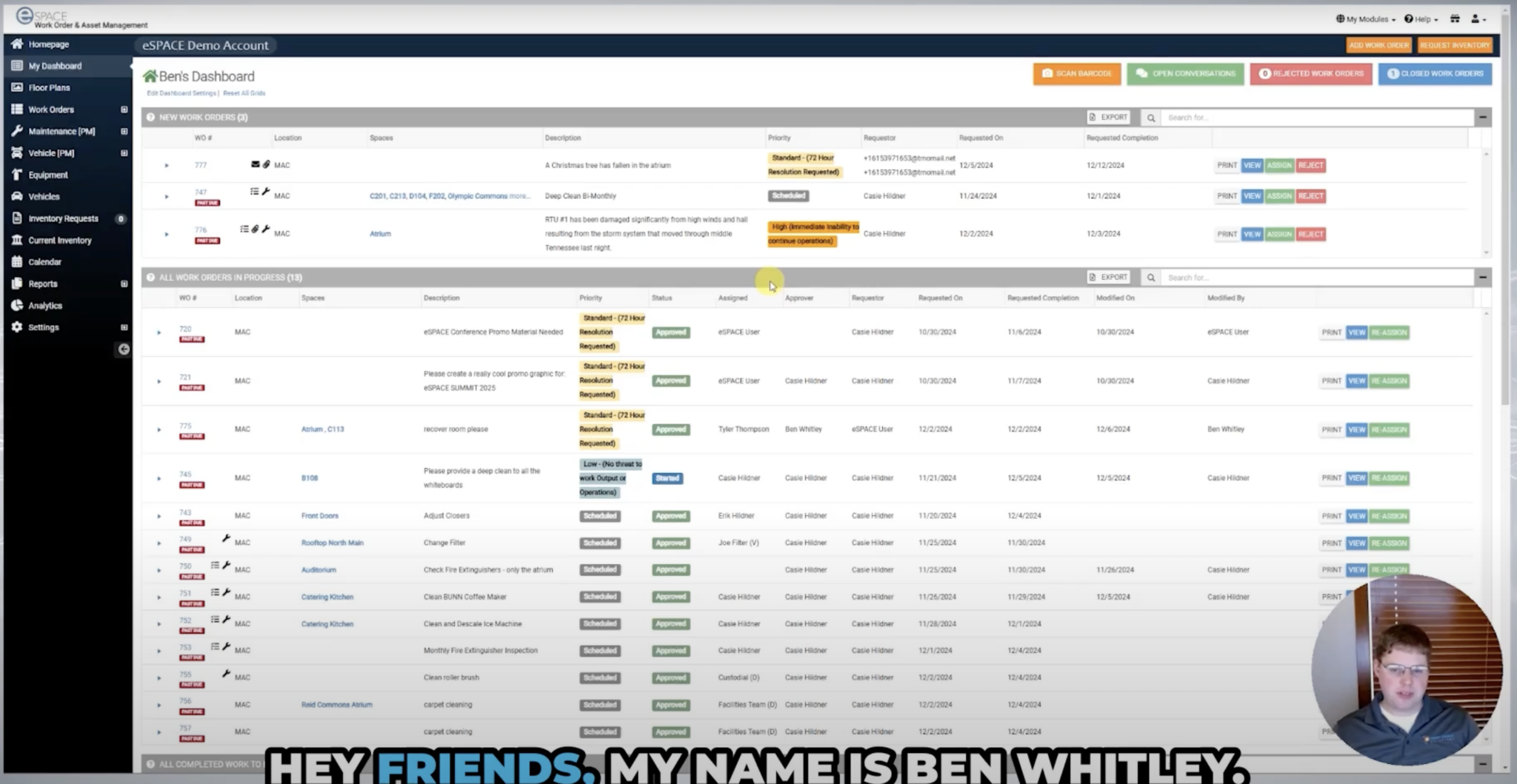The image size is (1517, 784).
Task: Expand the row for work order 777
Action: [167, 165]
